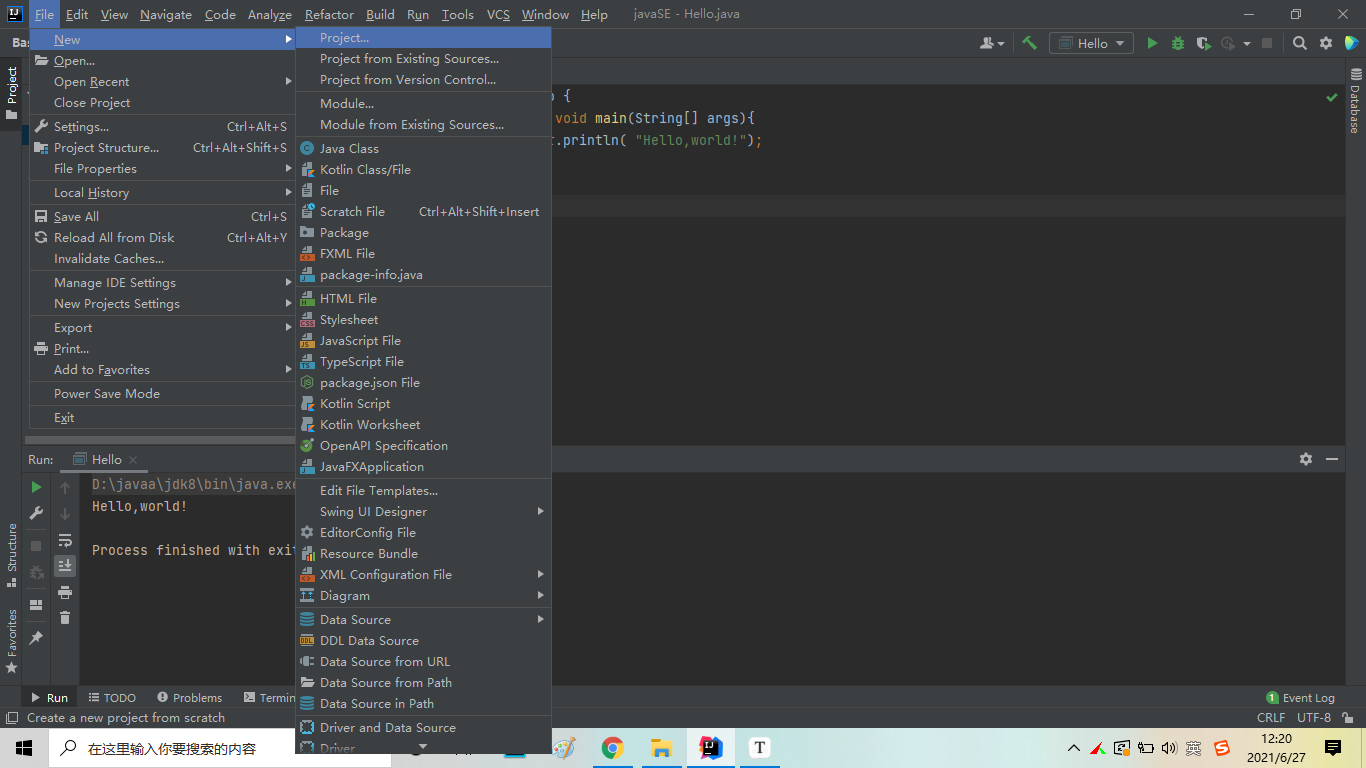The height and width of the screenshot is (768, 1366).
Task: Open the Project tool window sidebar tab
Action: coord(12,92)
